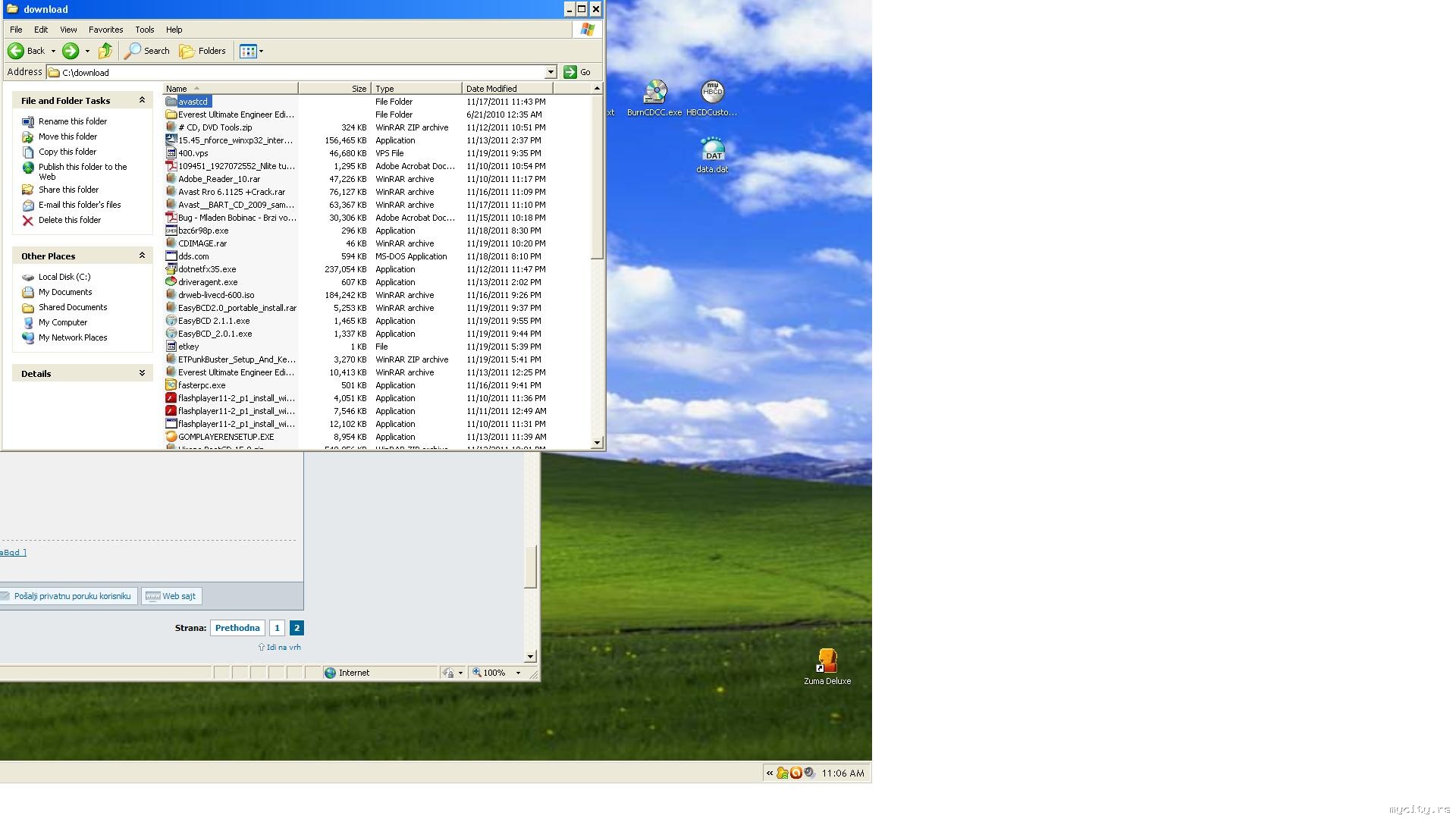This screenshot has width=1456, height=819.
Task: Click file list vertical scrollbar thumb
Action: (597, 174)
